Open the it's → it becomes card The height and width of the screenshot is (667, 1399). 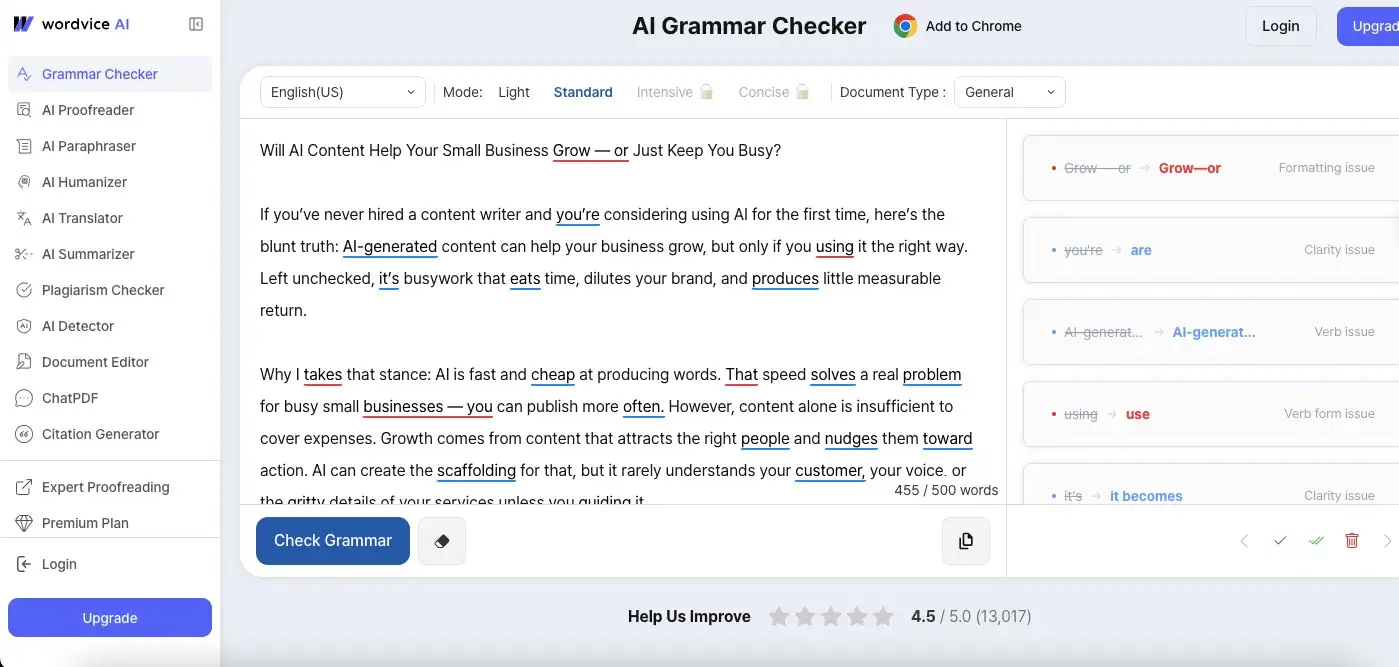[1211, 485]
